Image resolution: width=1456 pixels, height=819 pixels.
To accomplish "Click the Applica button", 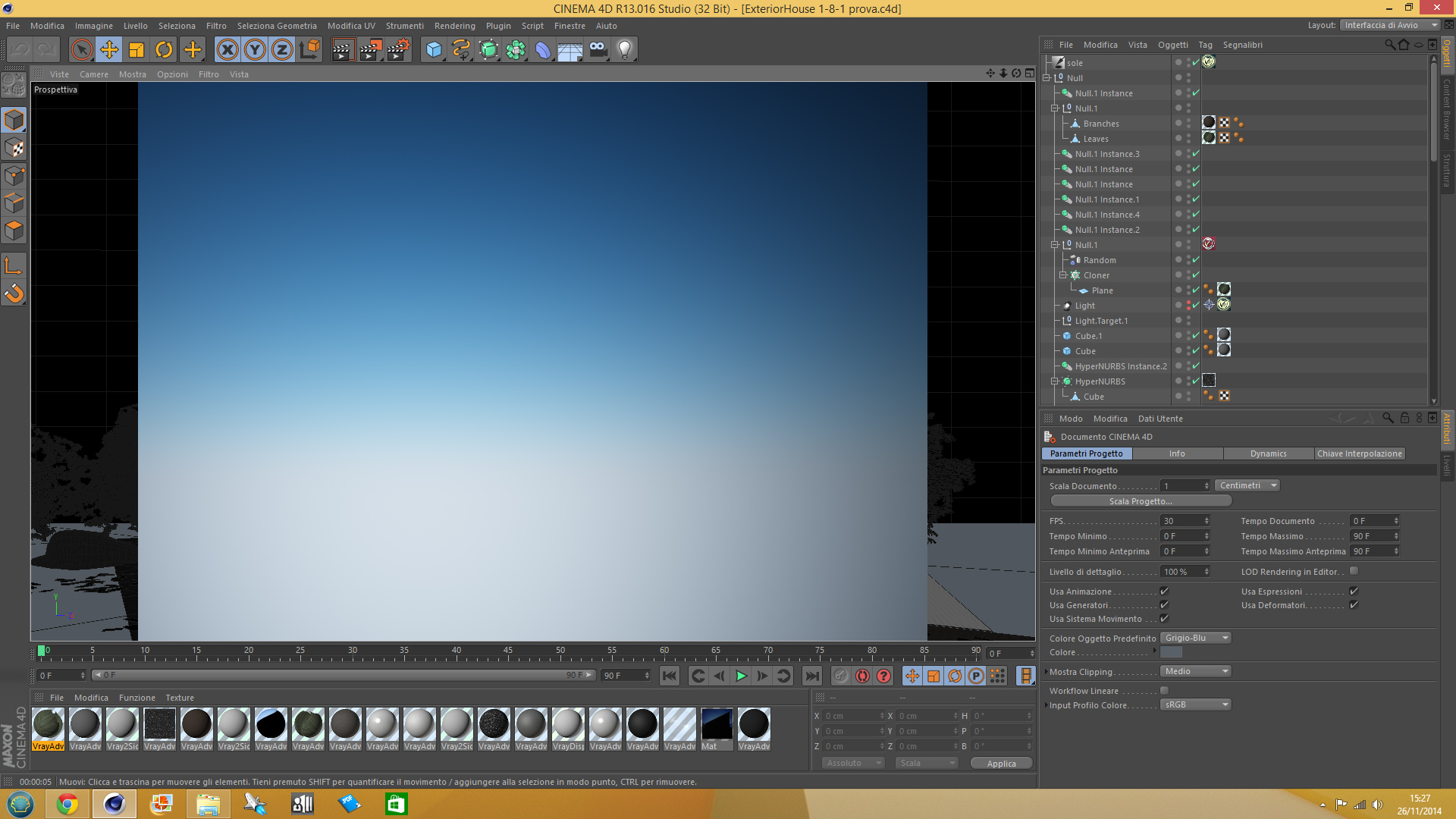I will [1001, 764].
